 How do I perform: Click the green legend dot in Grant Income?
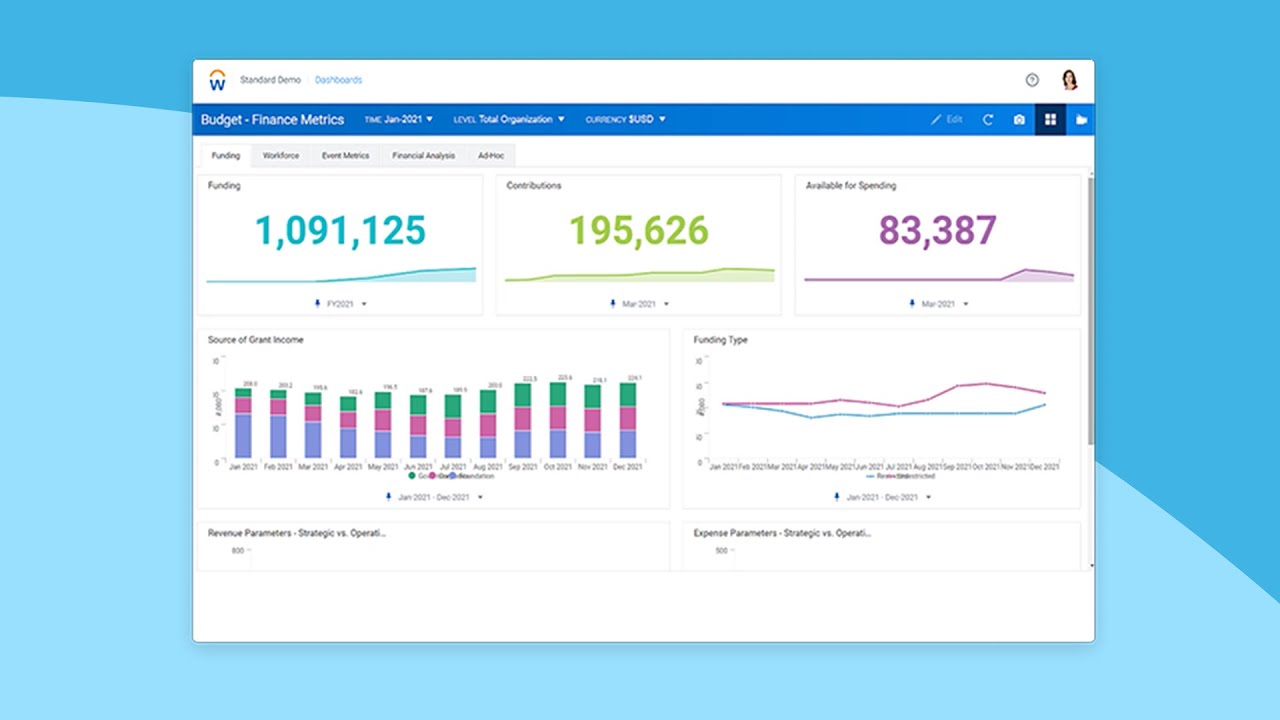point(412,476)
